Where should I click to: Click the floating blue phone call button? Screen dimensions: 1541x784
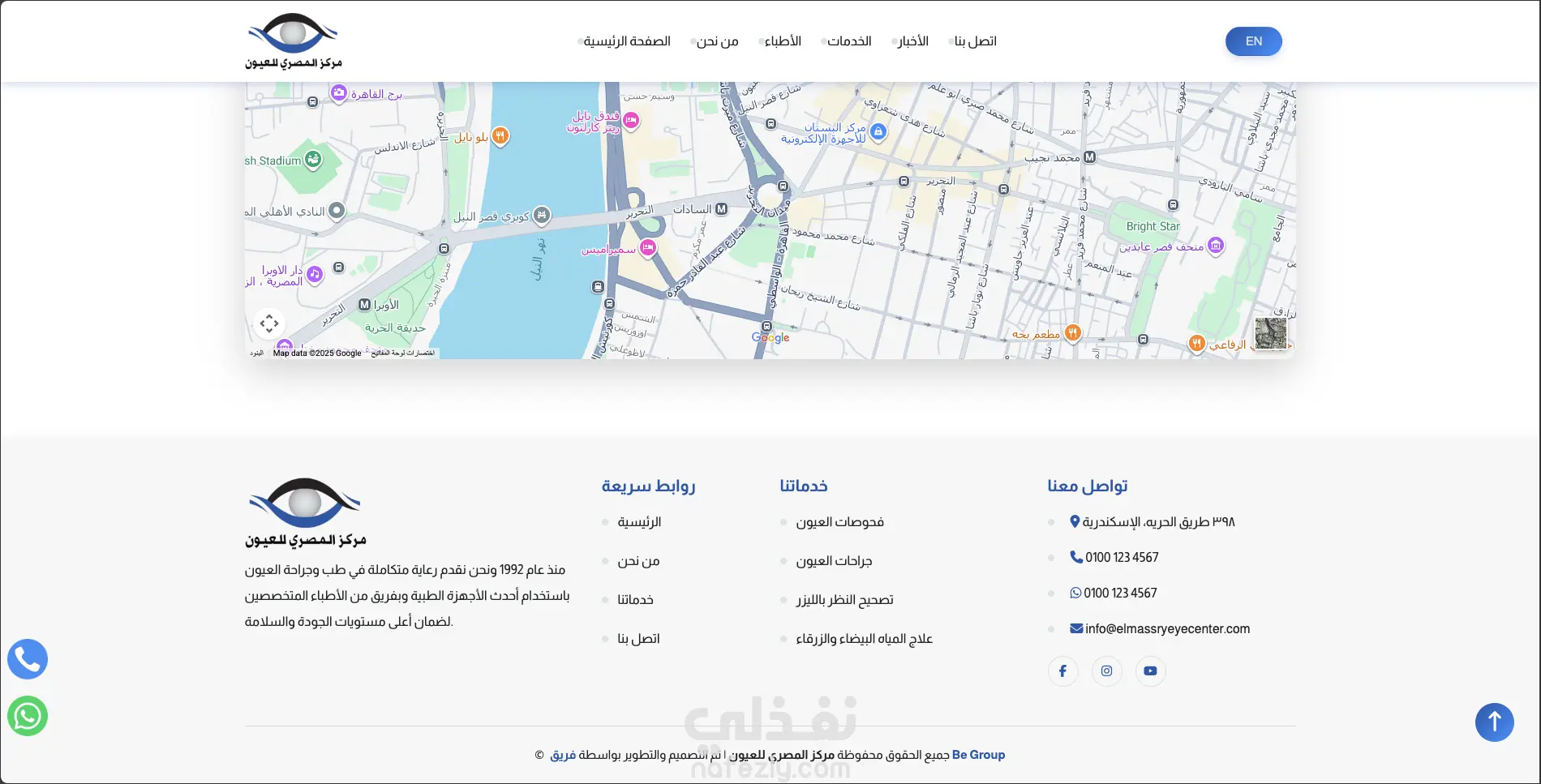pos(28,660)
